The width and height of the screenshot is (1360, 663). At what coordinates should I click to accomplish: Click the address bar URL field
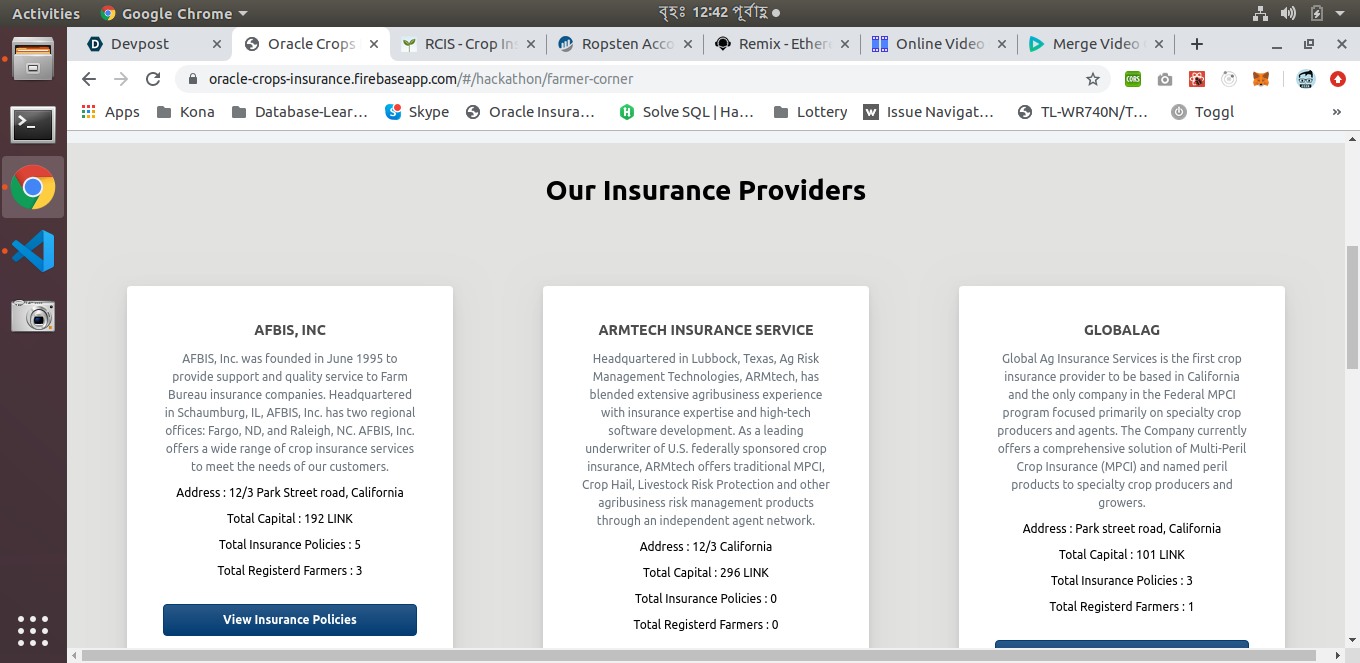coord(640,79)
